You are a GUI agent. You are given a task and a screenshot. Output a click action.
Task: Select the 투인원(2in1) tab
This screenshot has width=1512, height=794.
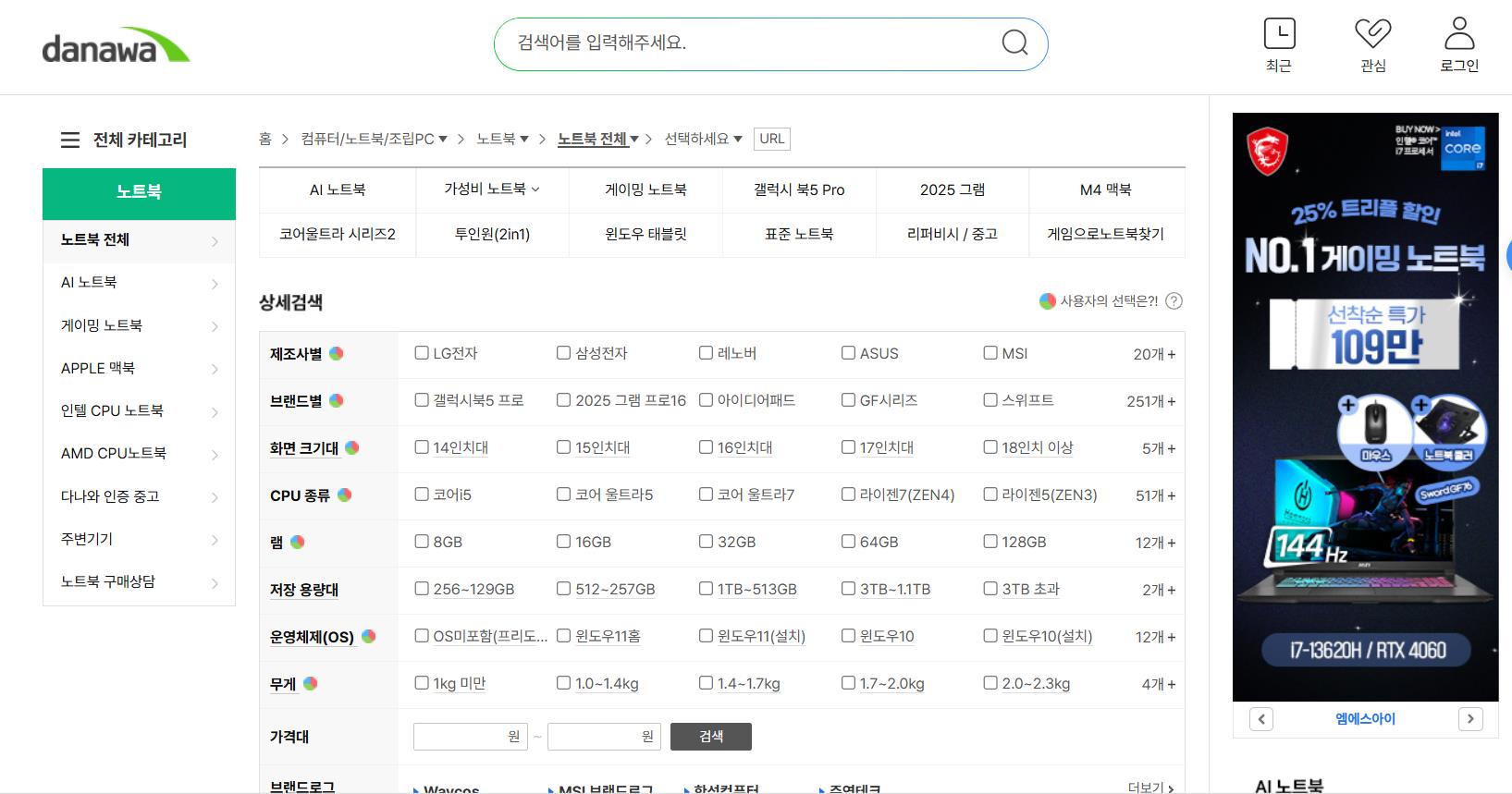pos(492,234)
